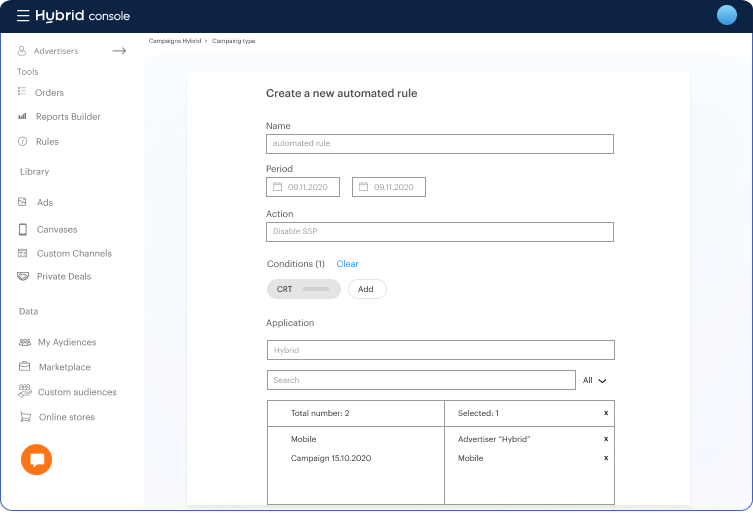Click the Orders list icon
753x513 pixels.
(x=22, y=91)
